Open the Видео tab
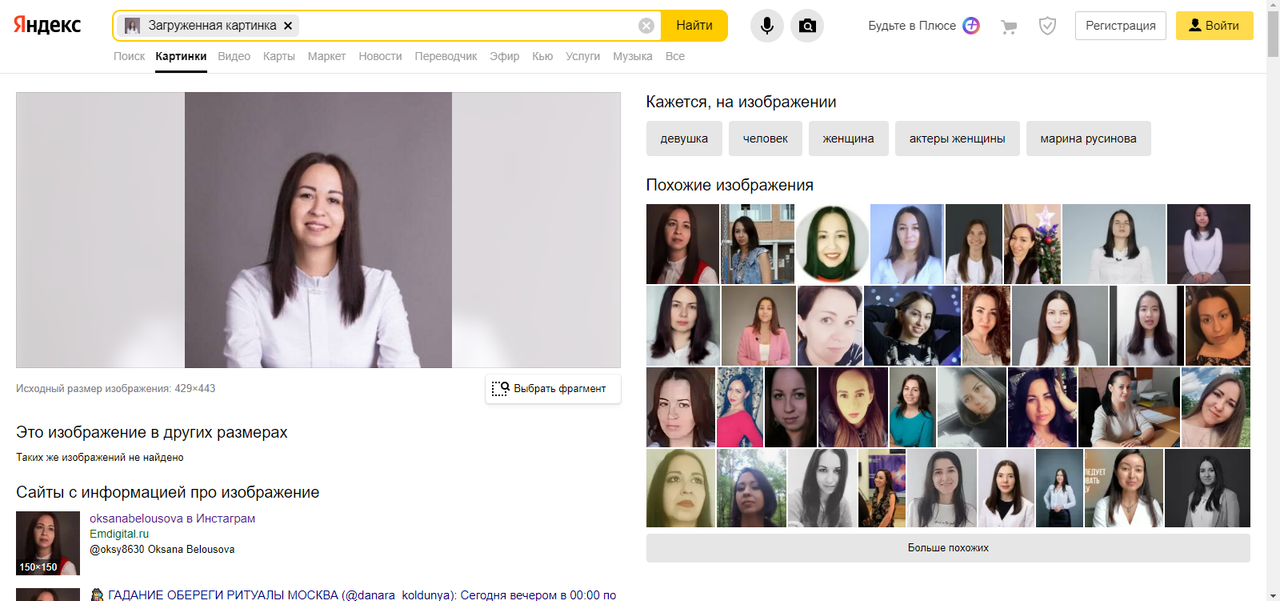This screenshot has height=601, width=1280. 234,56
